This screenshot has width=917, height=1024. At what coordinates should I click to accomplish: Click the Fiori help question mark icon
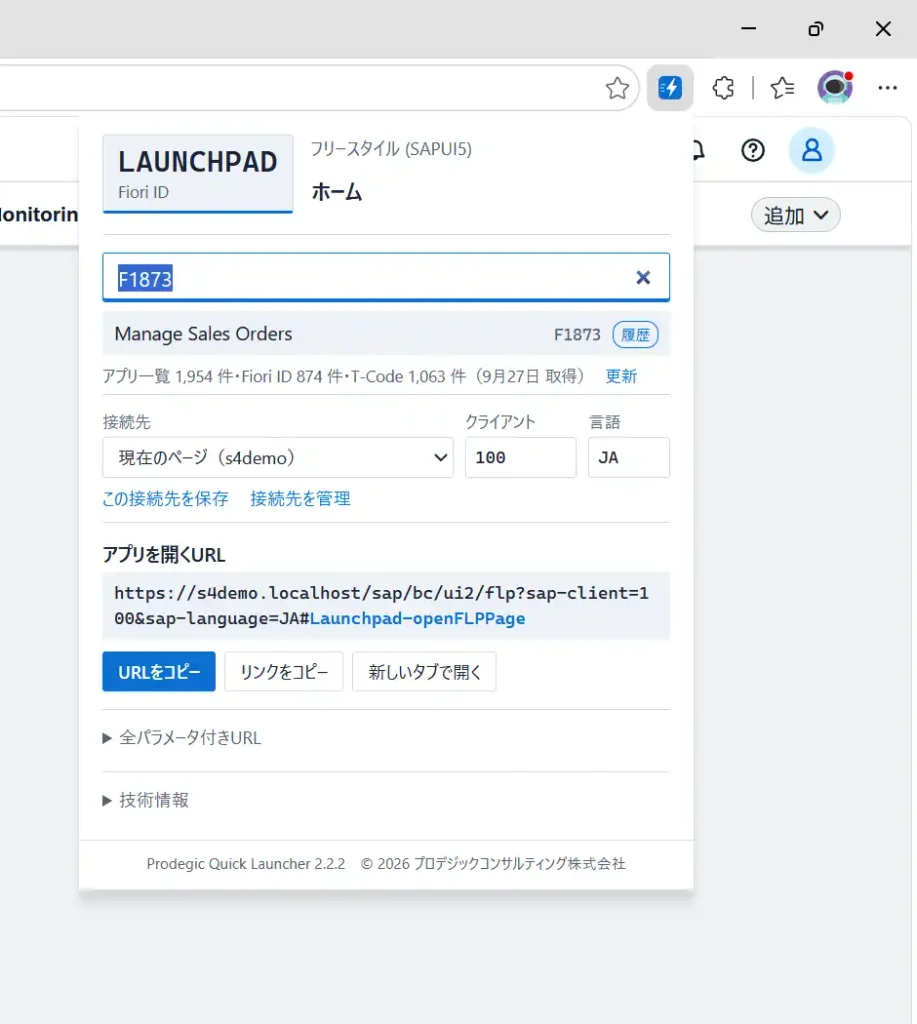point(752,151)
